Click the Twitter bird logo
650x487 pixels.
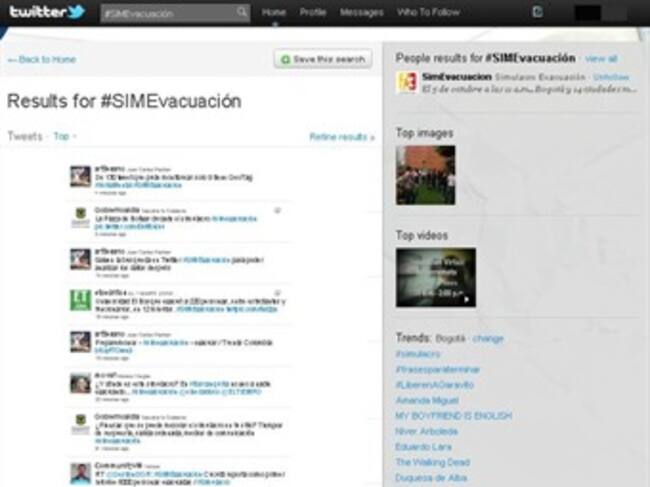47,12
